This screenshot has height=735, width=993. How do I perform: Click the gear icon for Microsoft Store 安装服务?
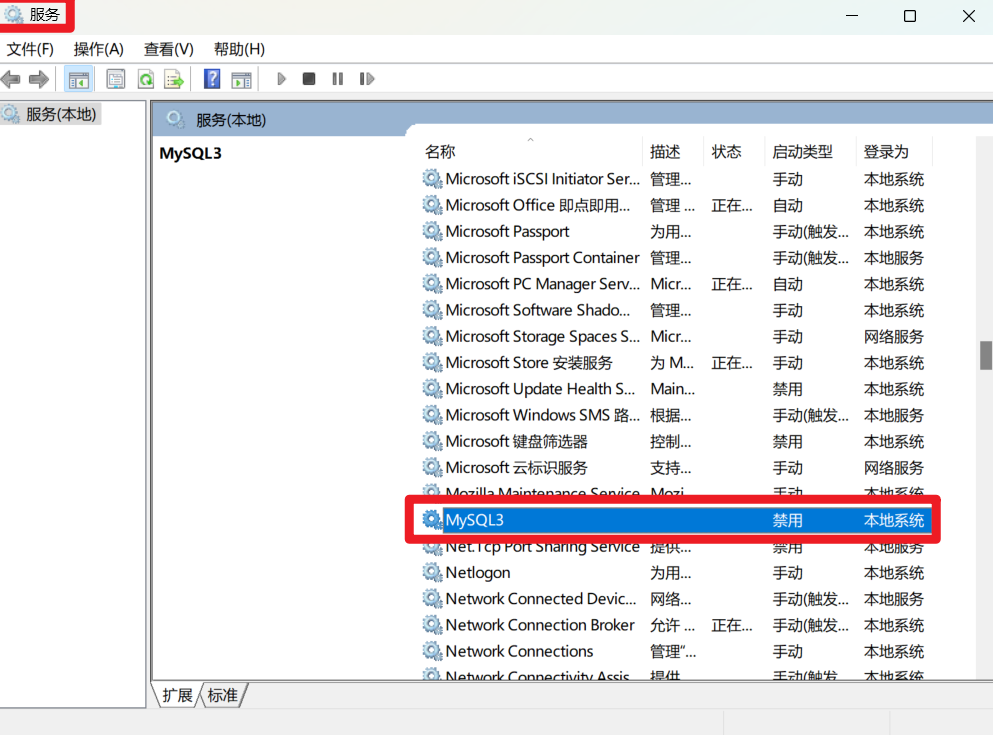click(433, 363)
